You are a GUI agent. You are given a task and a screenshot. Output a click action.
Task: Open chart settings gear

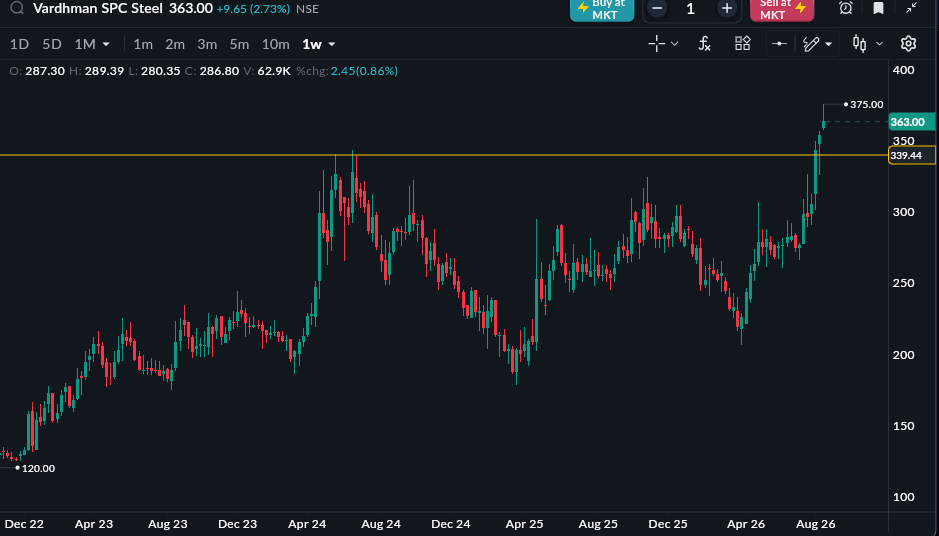tap(908, 44)
